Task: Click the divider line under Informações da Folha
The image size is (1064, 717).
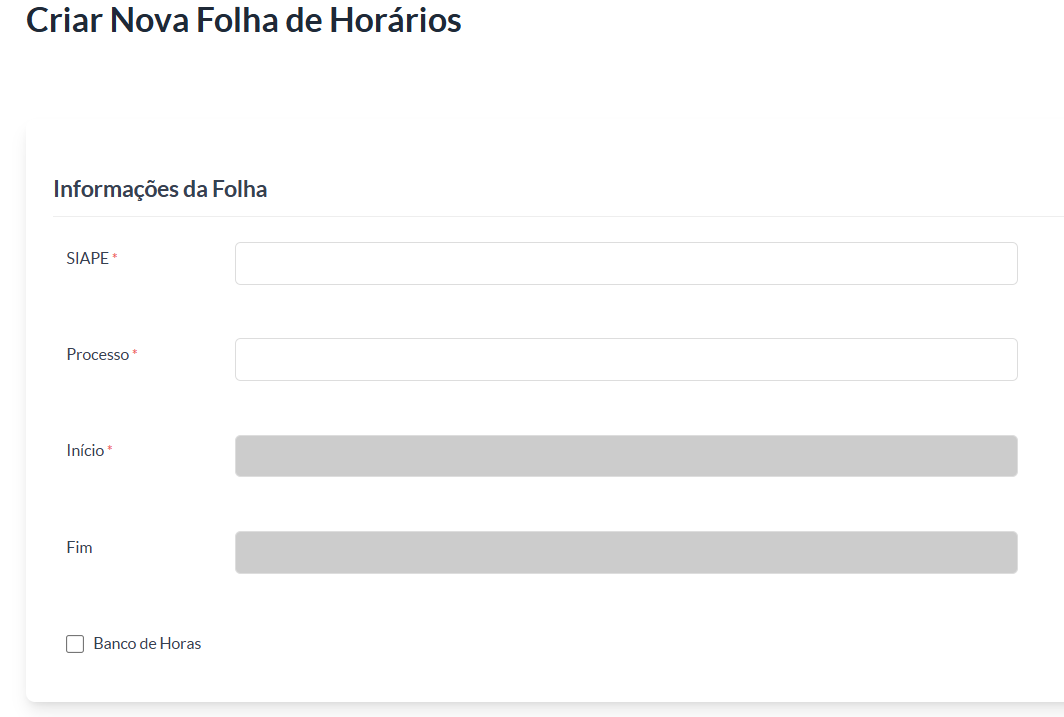Action: click(558, 216)
